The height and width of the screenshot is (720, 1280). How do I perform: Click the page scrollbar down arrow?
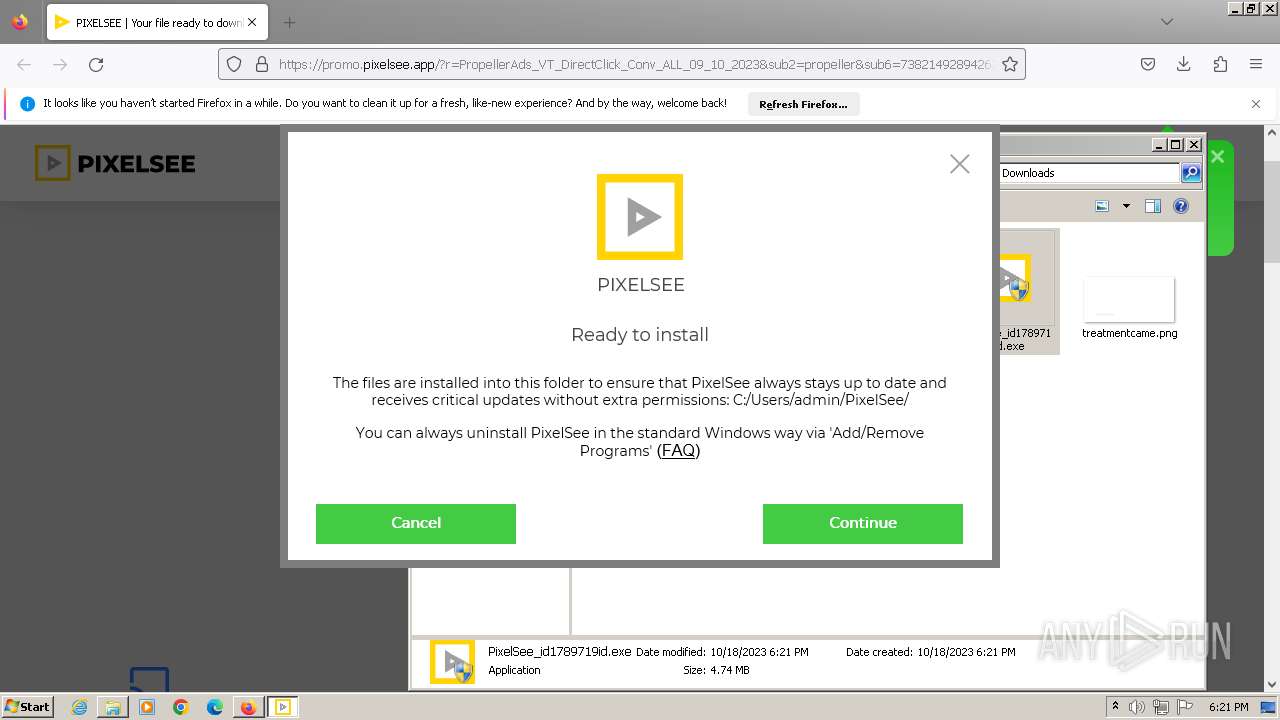pos(1273,685)
